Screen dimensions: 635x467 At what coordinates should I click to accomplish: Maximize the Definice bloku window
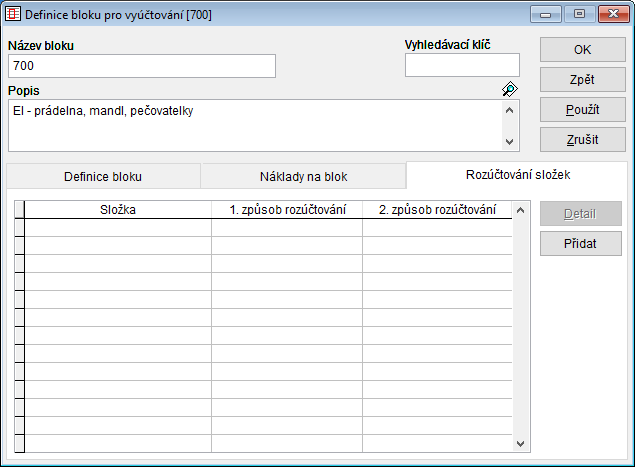pos(578,15)
